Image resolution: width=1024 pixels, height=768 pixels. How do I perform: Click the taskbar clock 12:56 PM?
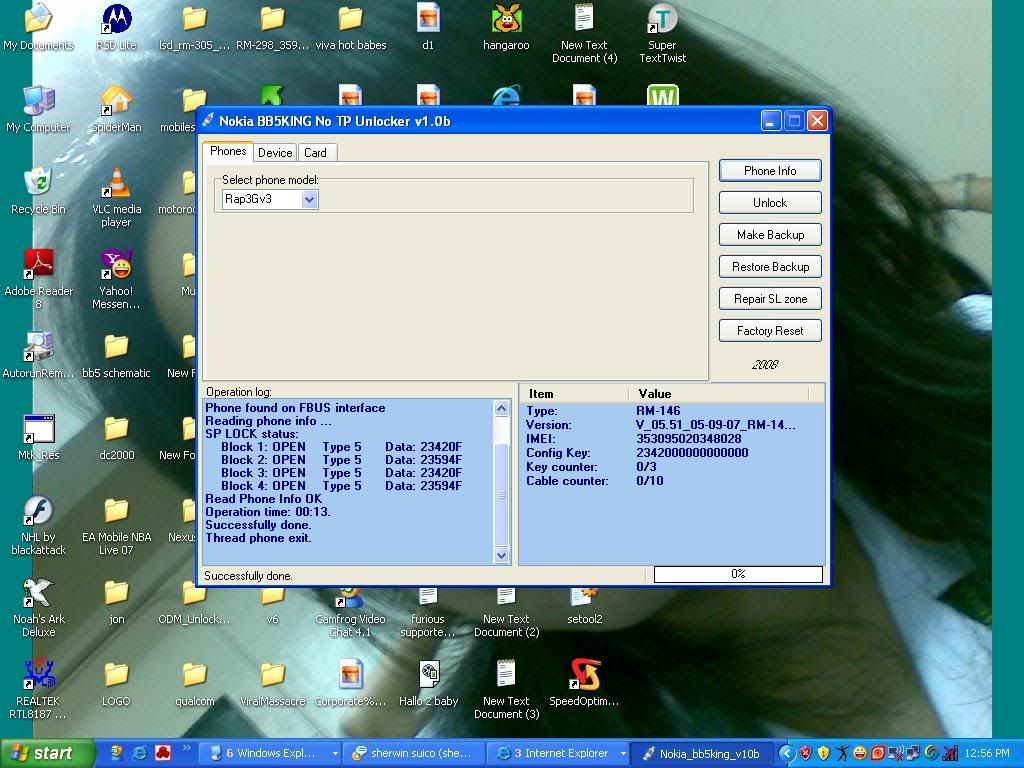tap(987, 754)
